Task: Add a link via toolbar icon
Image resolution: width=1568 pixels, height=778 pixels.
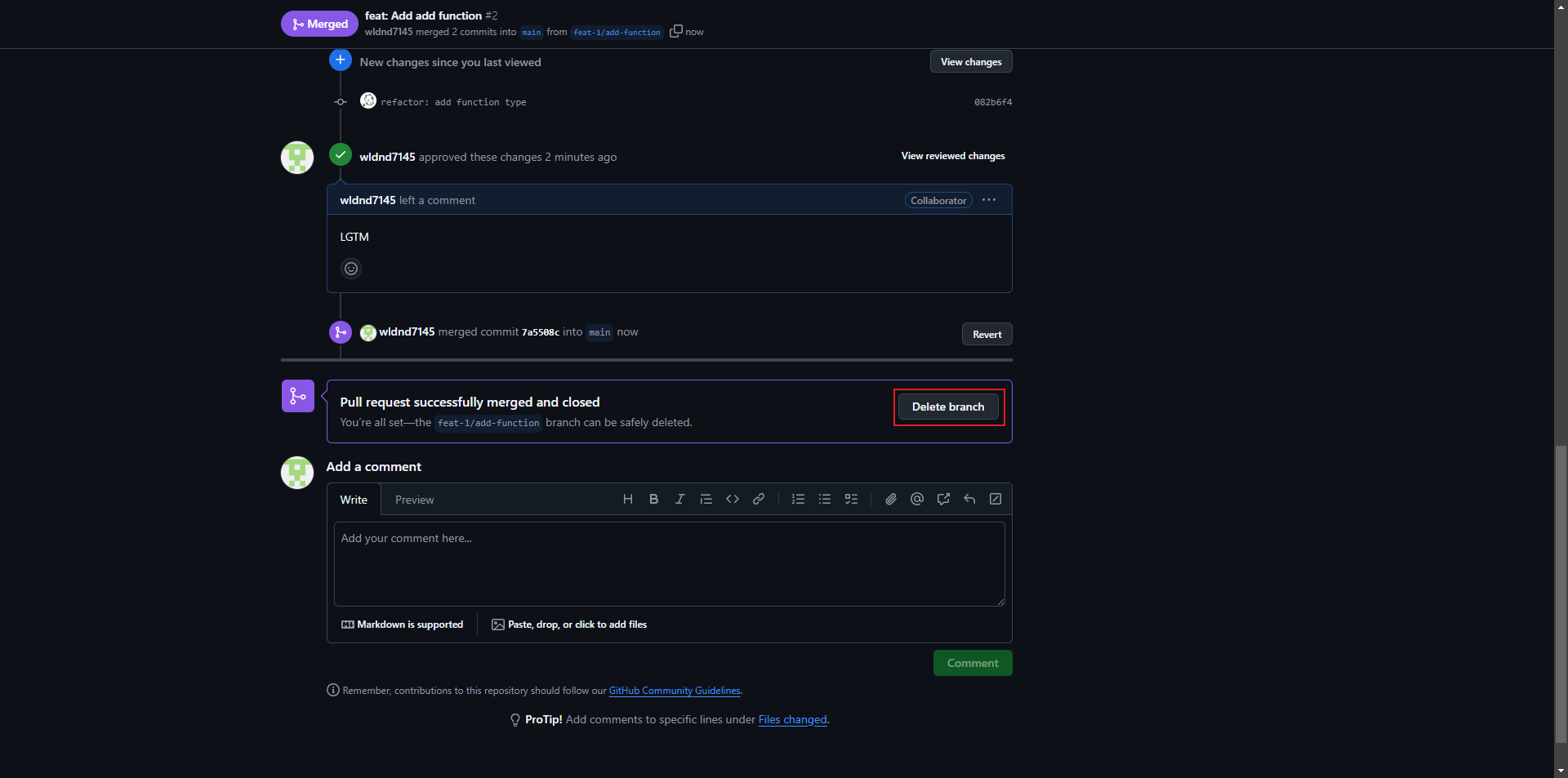Action: tap(759, 499)
